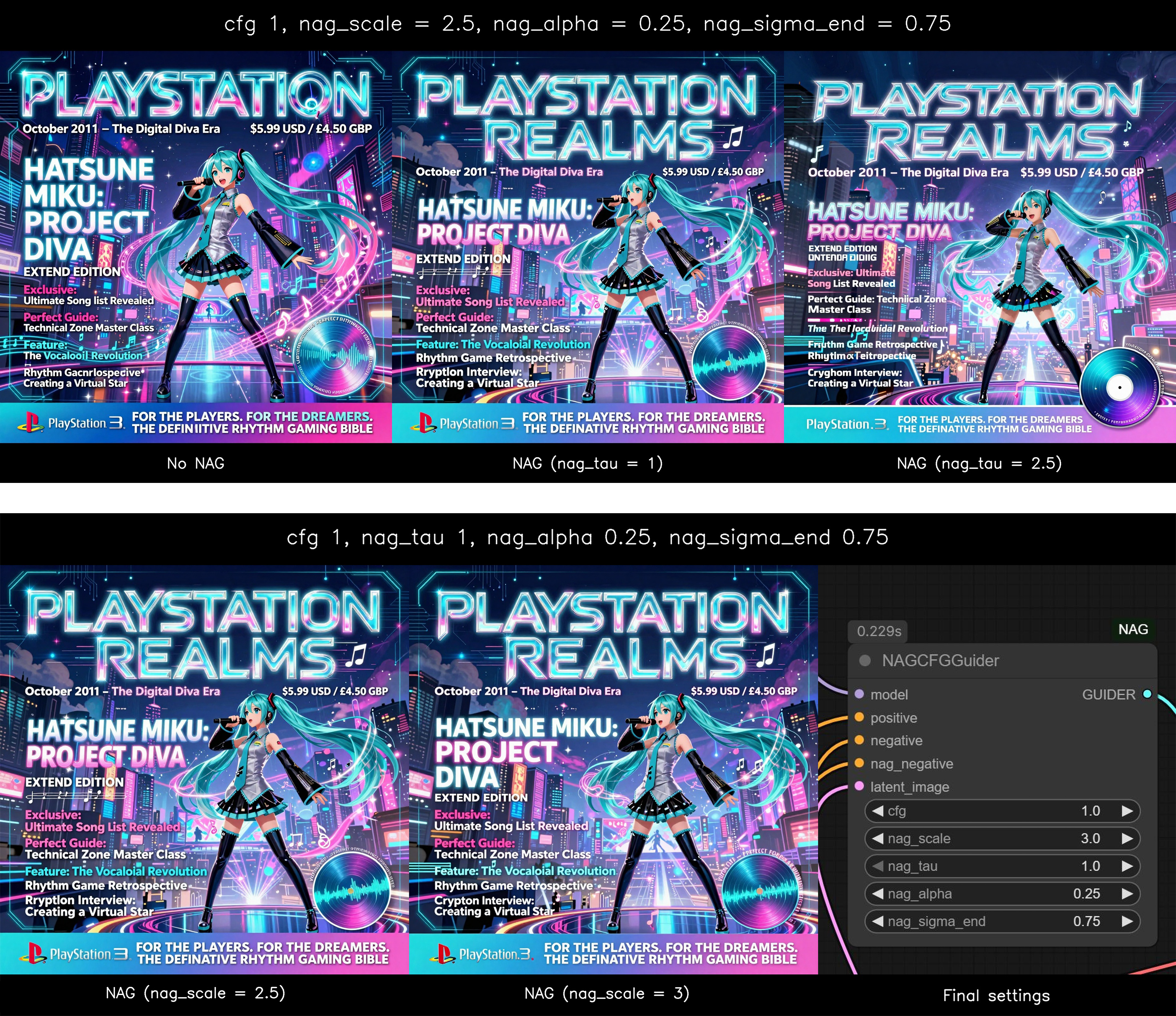
Task: Decrease nag_scale with the left arrow
Action: coord(878,838)
